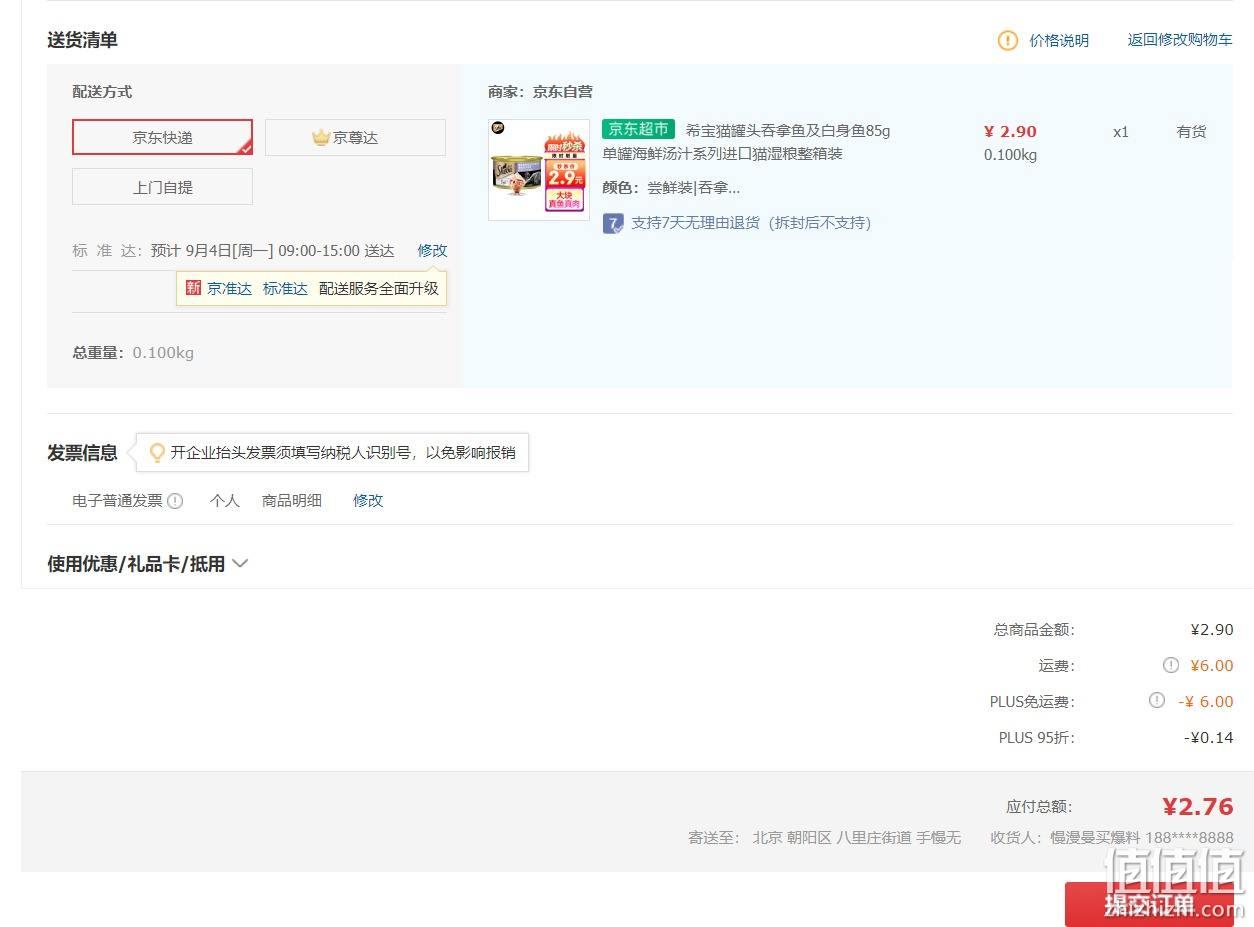Click the 寄送至 shipping address text

(x=824, y=838)
